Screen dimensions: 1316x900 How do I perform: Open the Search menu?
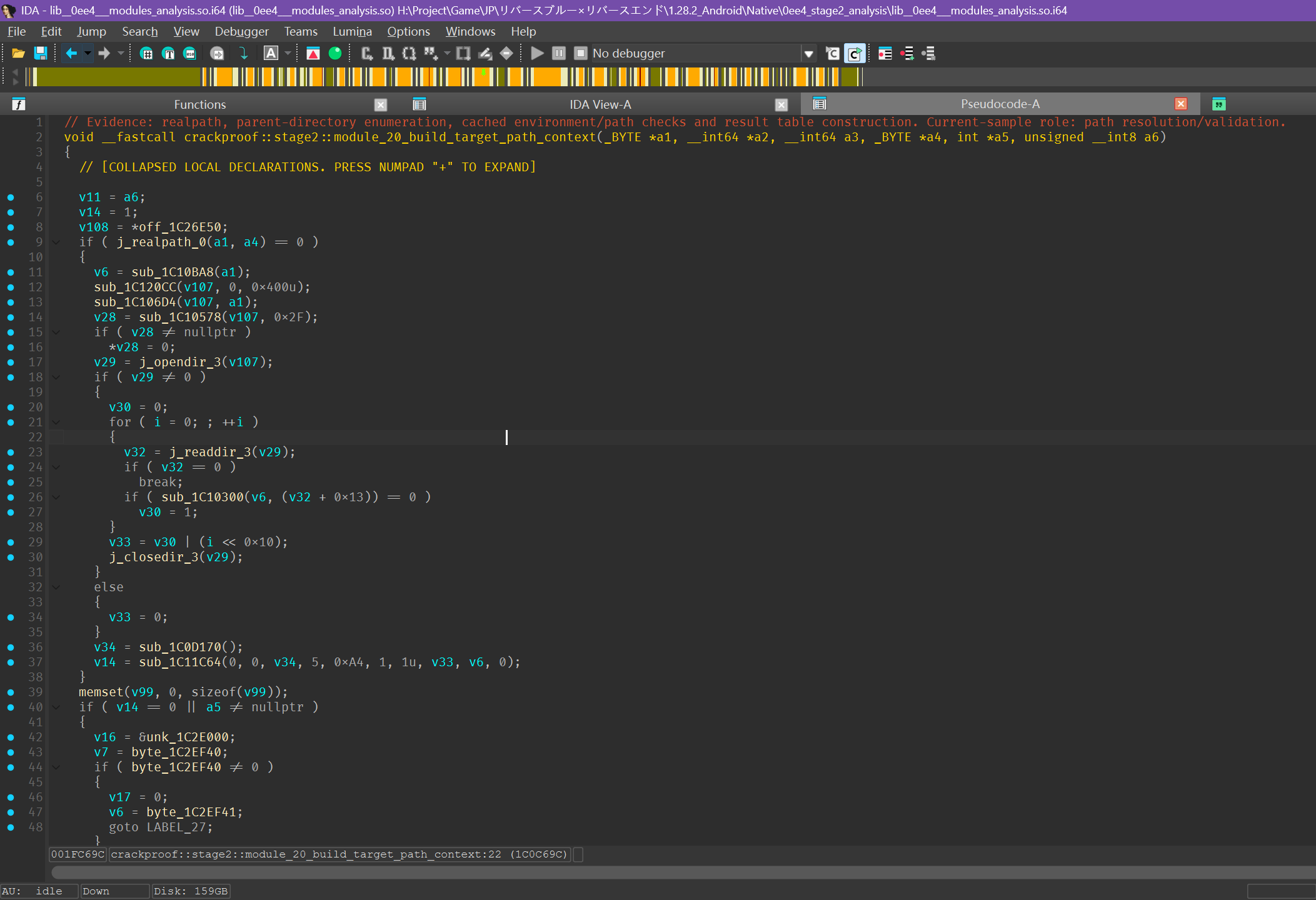tap(140, 31)
